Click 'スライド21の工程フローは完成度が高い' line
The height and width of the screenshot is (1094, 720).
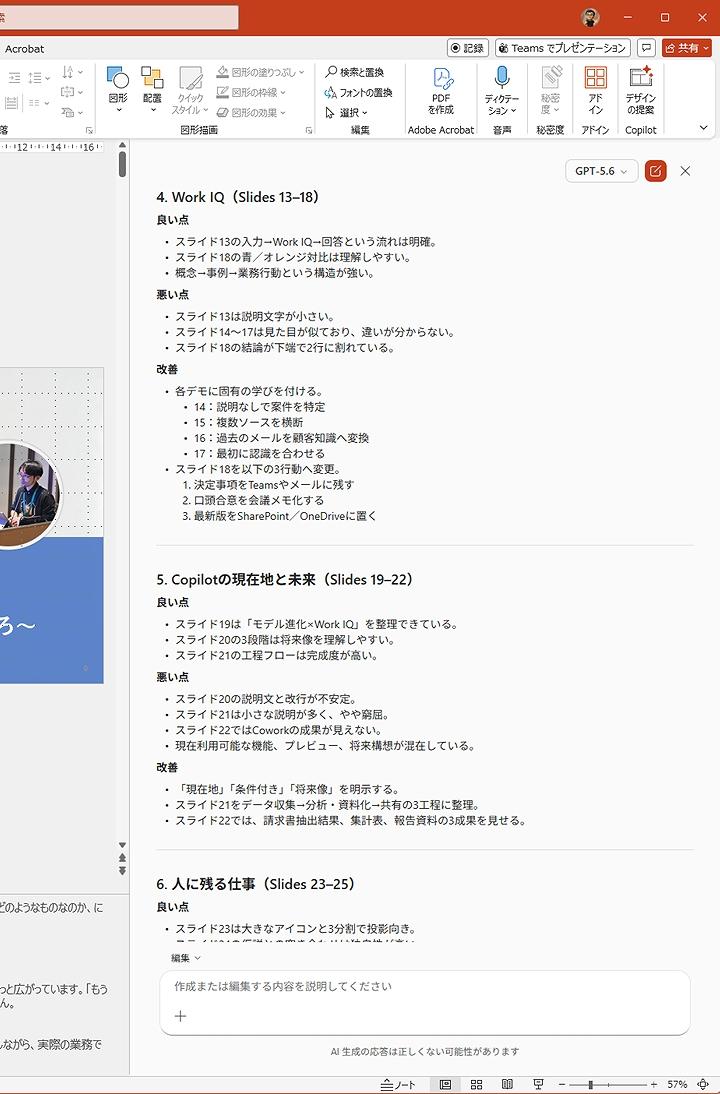(x=276, y=655)
